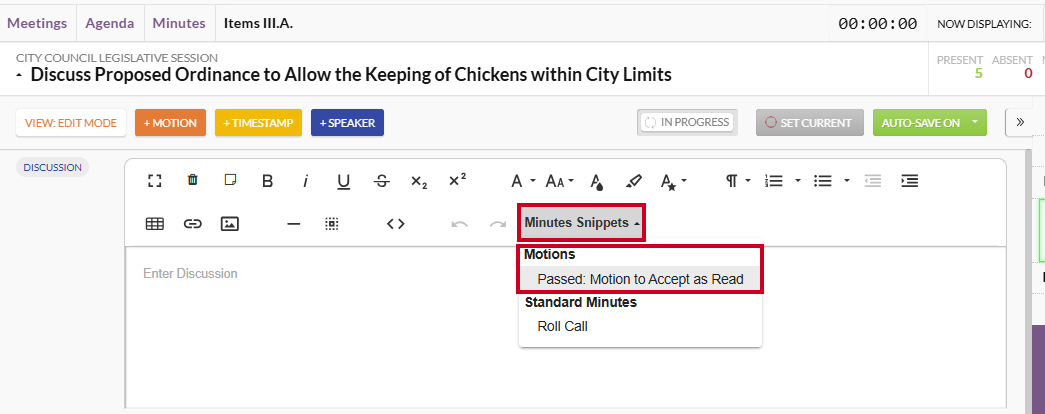The height and width of the screenshot is (414, 1045).
Task: Click the Motions group header
Action: point(550,255)
